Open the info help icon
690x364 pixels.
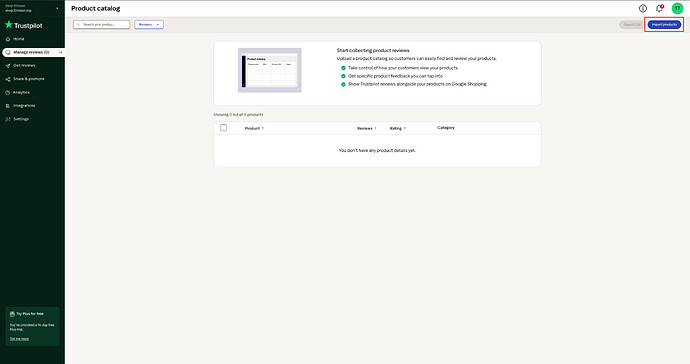(643, 8)
